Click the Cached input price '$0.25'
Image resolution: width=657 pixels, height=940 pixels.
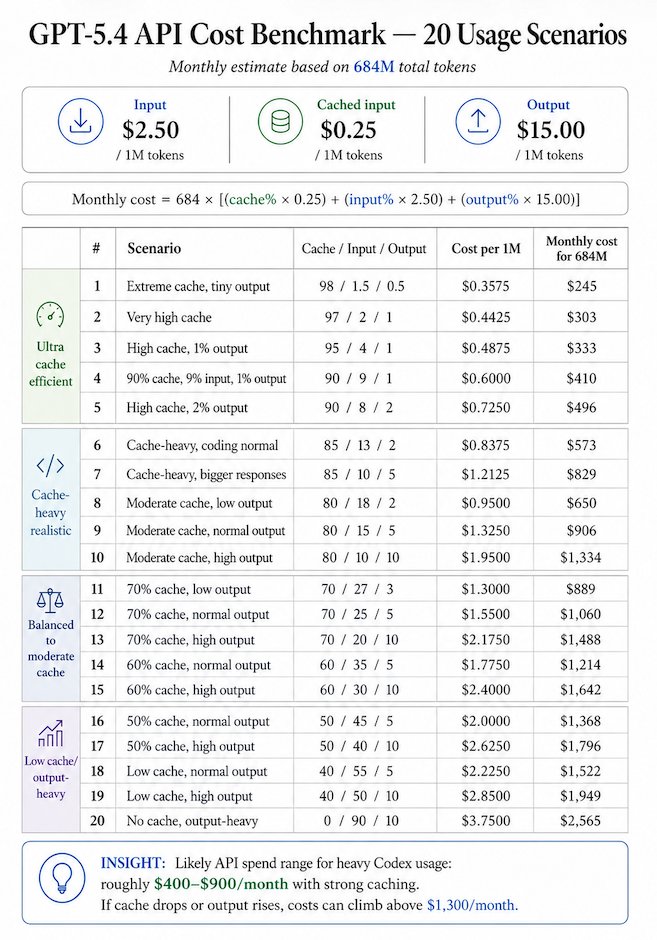pos(348,129)
